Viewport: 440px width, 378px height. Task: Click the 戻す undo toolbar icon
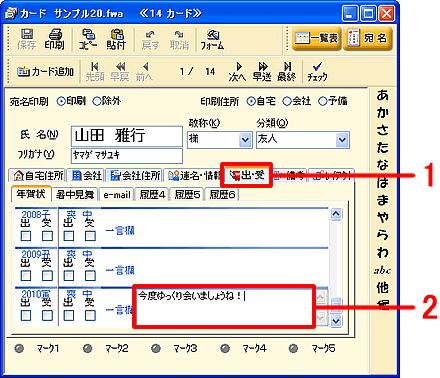click(150, 40)
